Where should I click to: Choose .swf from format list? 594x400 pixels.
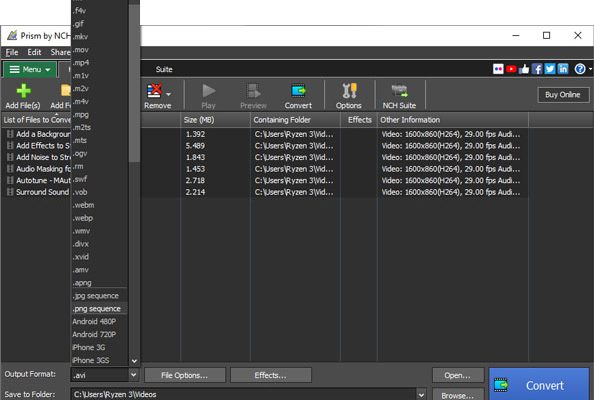coord(100,179)
